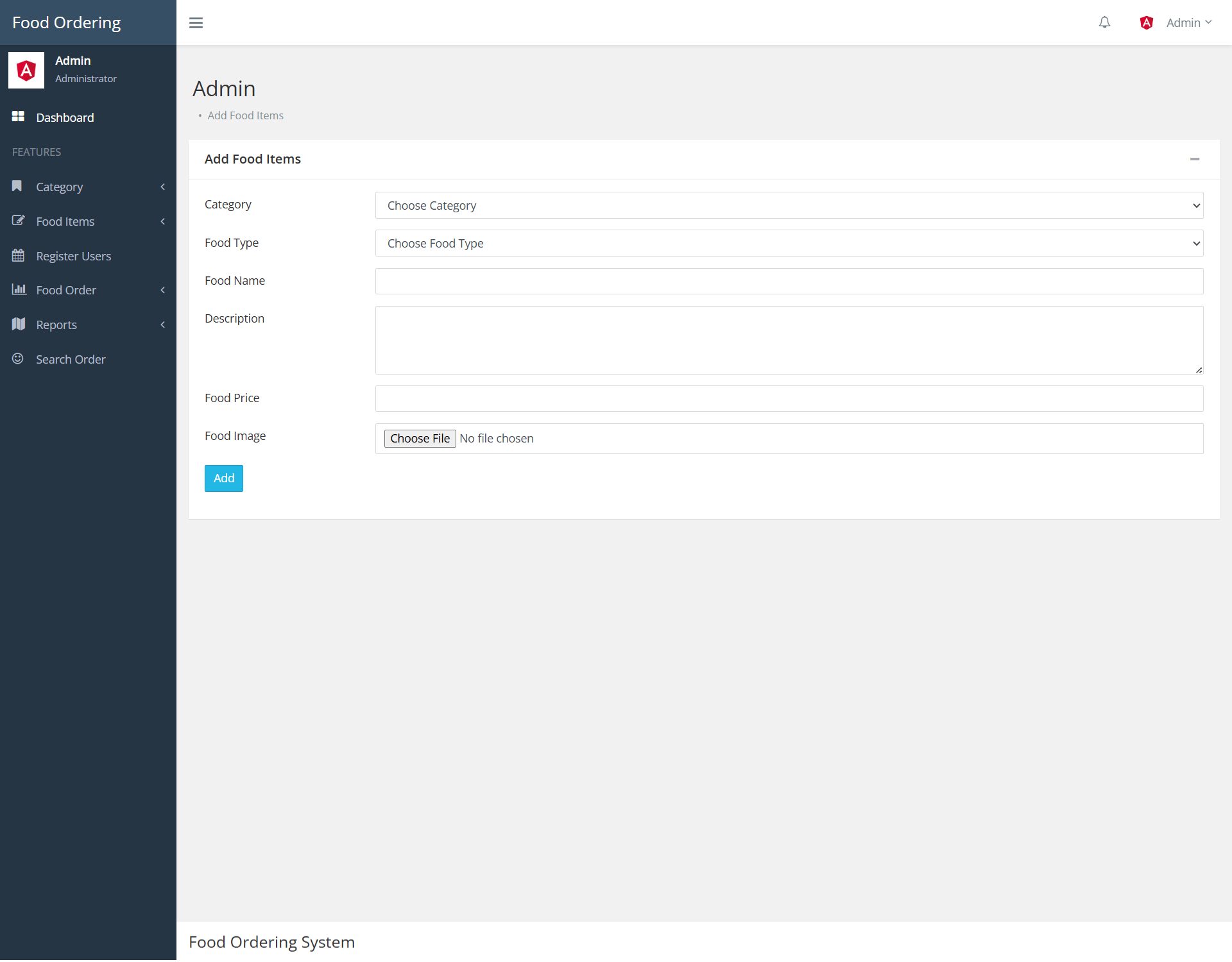Screen dimensions: 1232x962
Task: Click the Search Order smiley icon
Action: coord(18,359)
